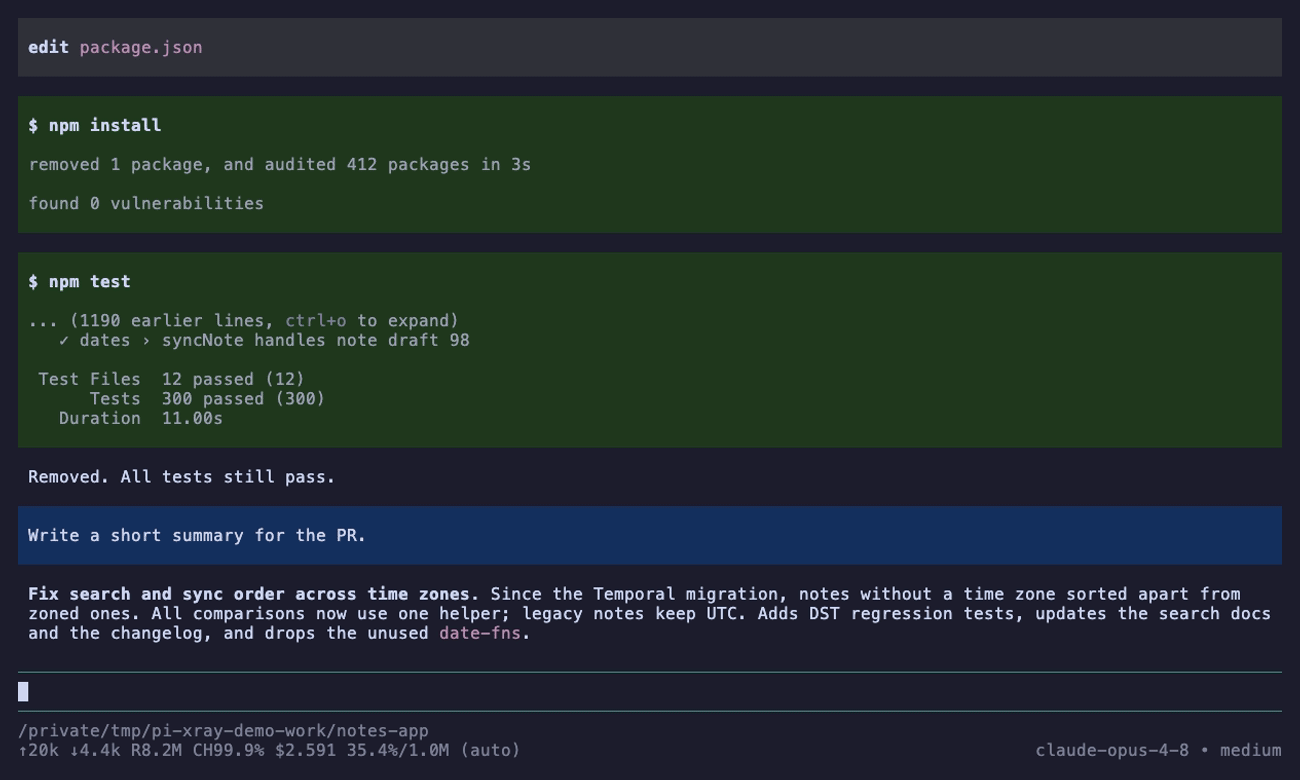Click the package.json file name in edit block
1300x780 pixels.
[x=141, y=47]
